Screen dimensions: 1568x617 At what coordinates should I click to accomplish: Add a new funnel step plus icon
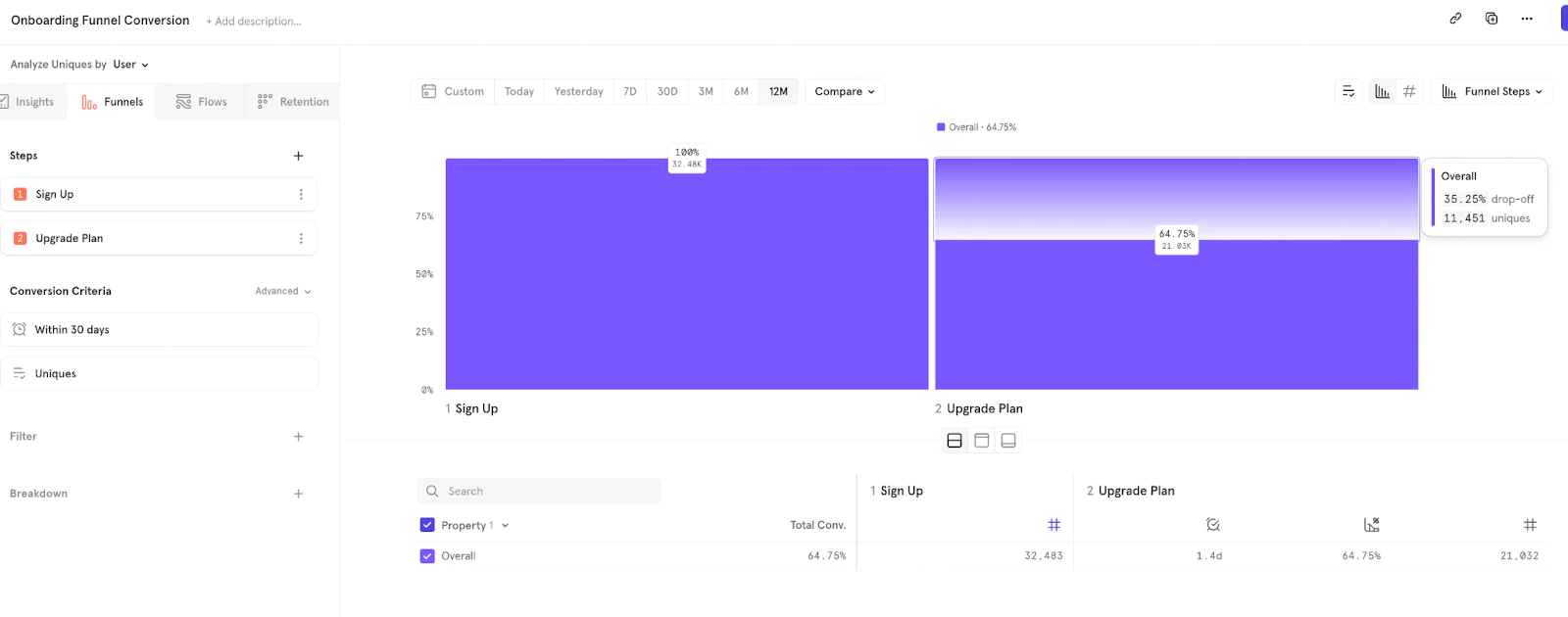(298, 156)
